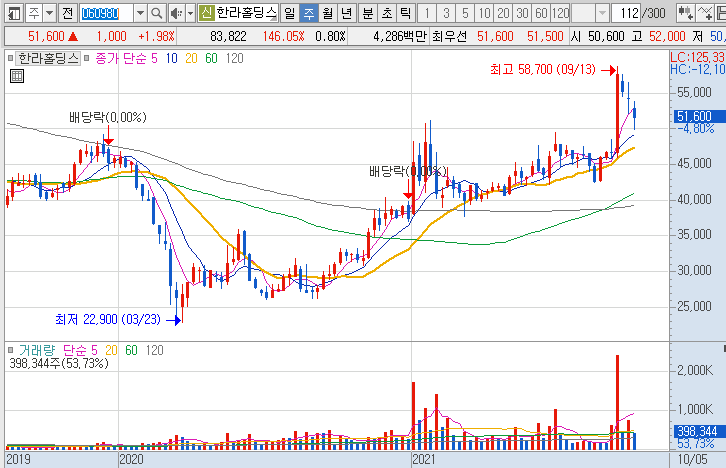Viewport: 726px width, 468px height.
Task: Click the speaker sound icon
Action: click(176, 13)
